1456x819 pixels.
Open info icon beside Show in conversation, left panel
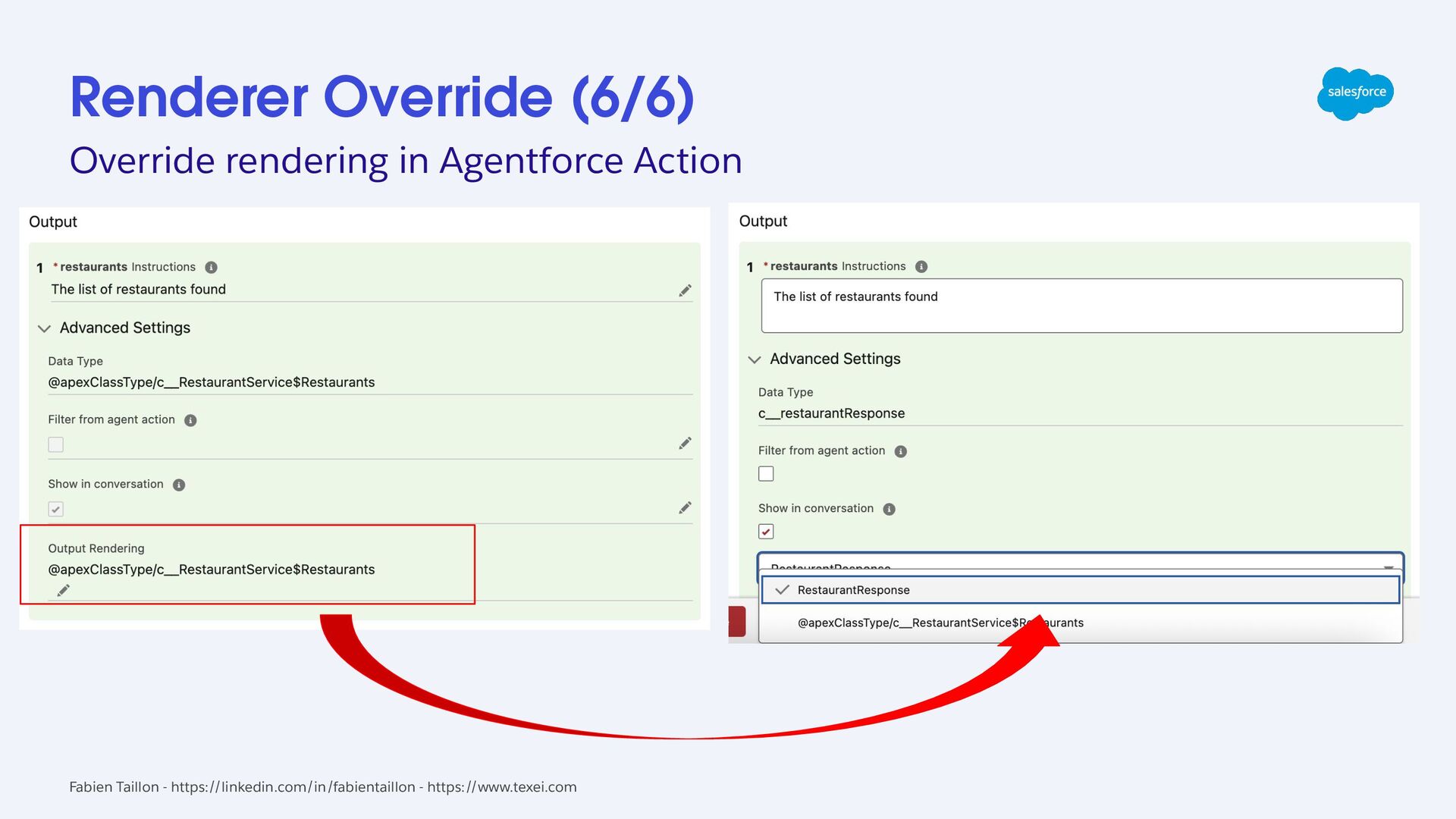[x=179, y=485]
